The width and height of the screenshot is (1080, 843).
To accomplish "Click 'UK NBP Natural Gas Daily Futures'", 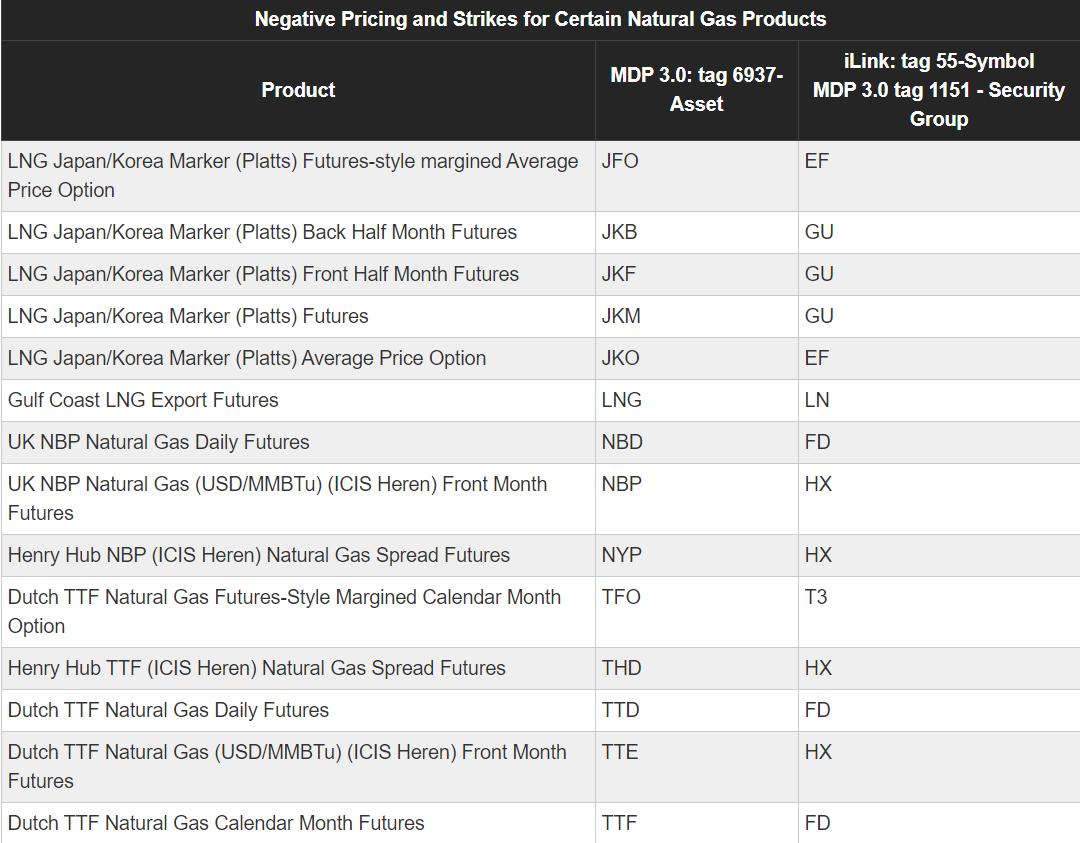I will [x=159, y=442].
